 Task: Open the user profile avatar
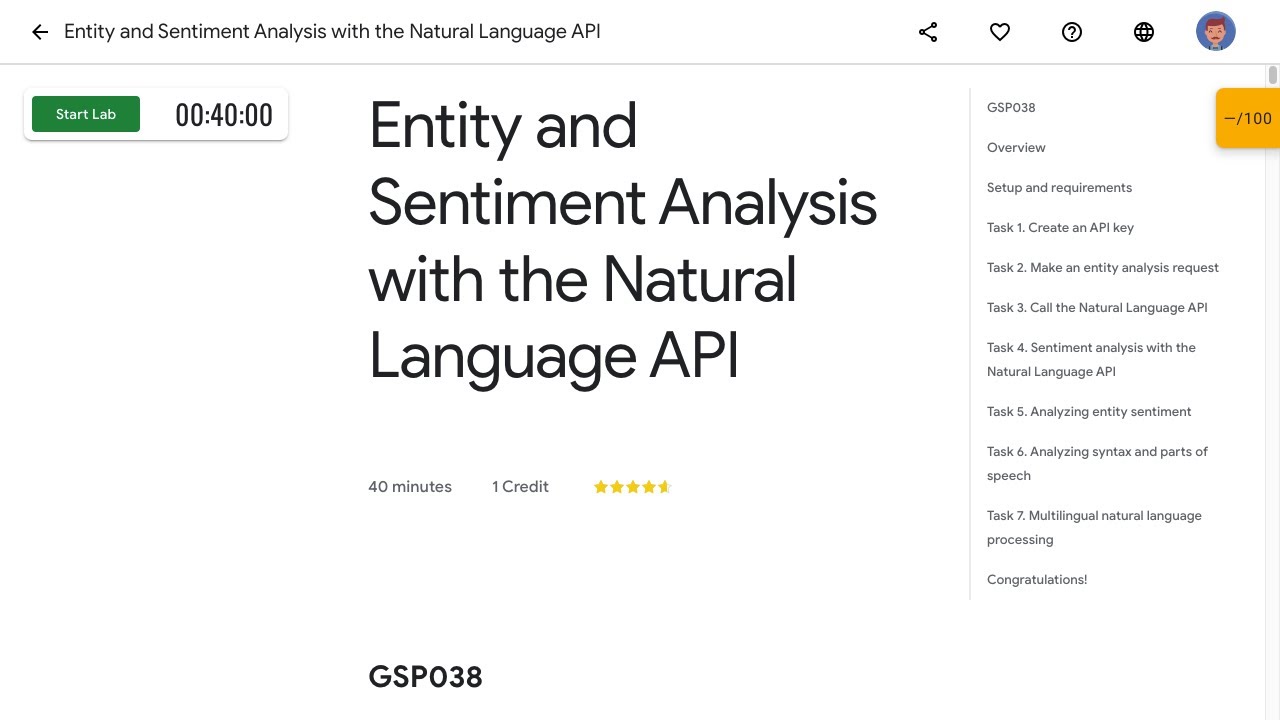1216,32
